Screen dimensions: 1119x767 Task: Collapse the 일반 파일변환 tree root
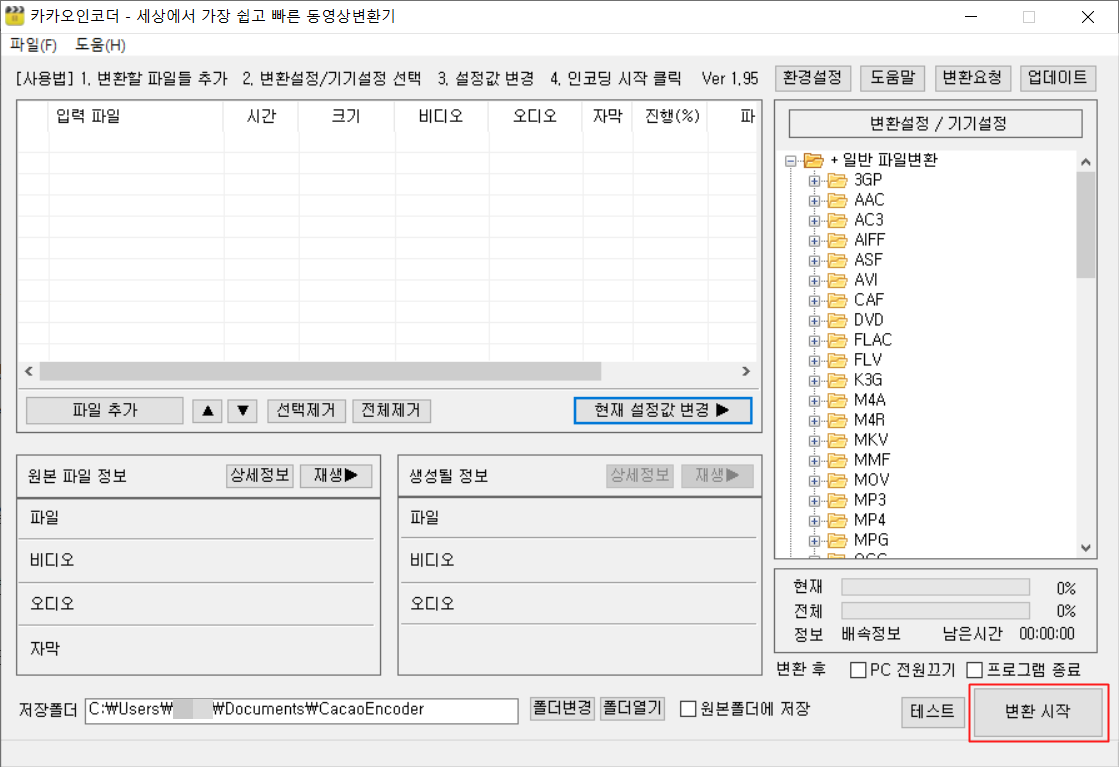791,161
